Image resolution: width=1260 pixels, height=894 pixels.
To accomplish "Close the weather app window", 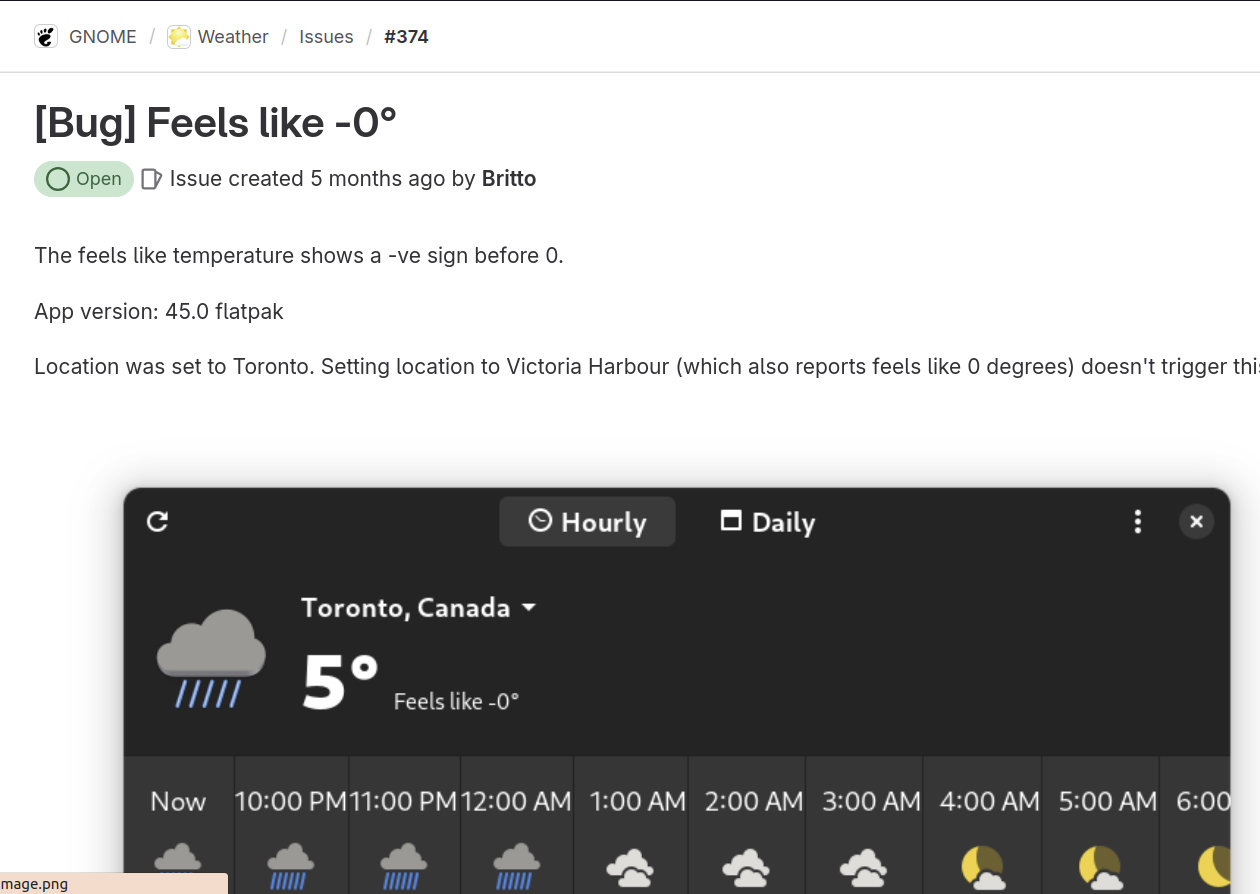I will pos(1196,522).
